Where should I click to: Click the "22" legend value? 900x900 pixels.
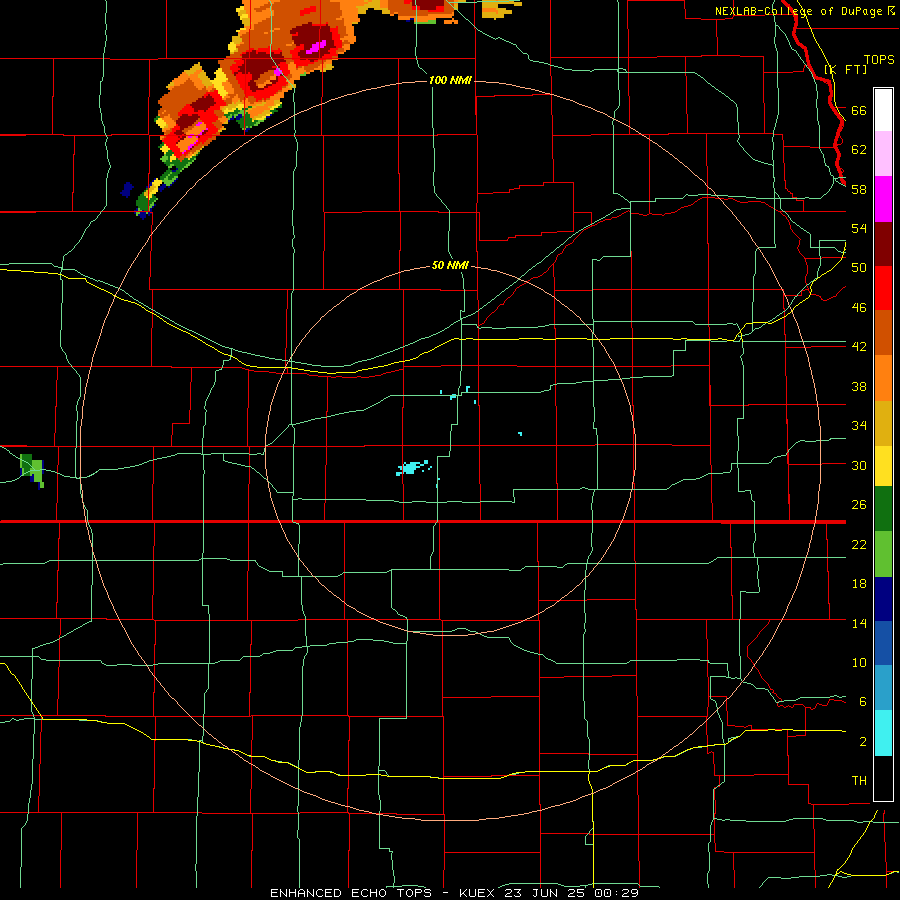coord(859,545)
